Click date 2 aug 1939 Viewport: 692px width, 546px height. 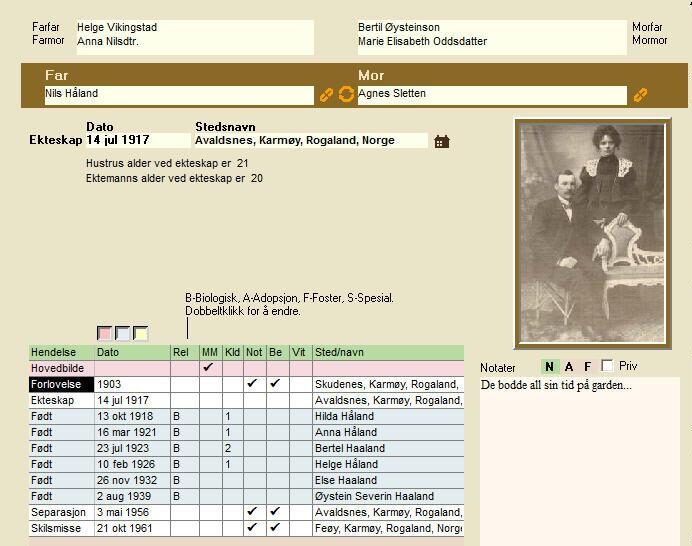pyautogui.click(x=124, y=496)
